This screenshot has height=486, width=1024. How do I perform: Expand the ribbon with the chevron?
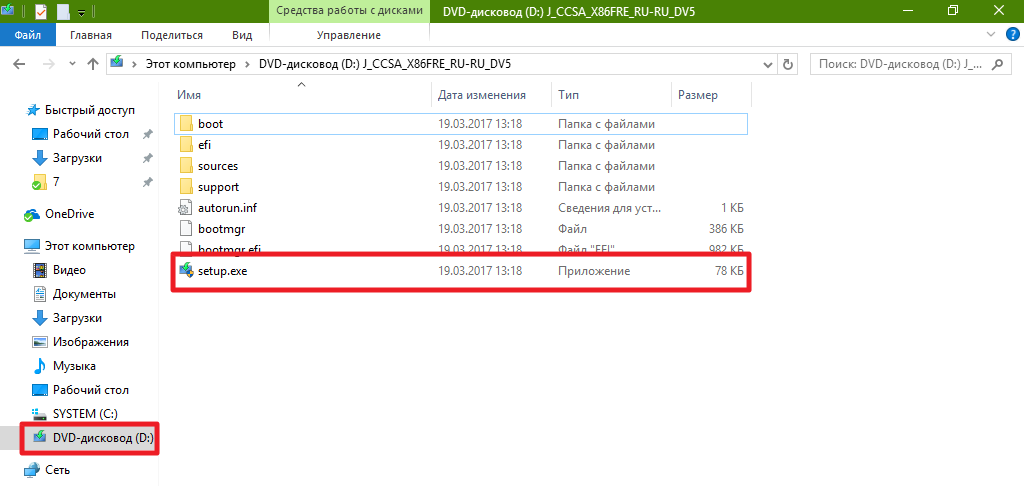992,35
